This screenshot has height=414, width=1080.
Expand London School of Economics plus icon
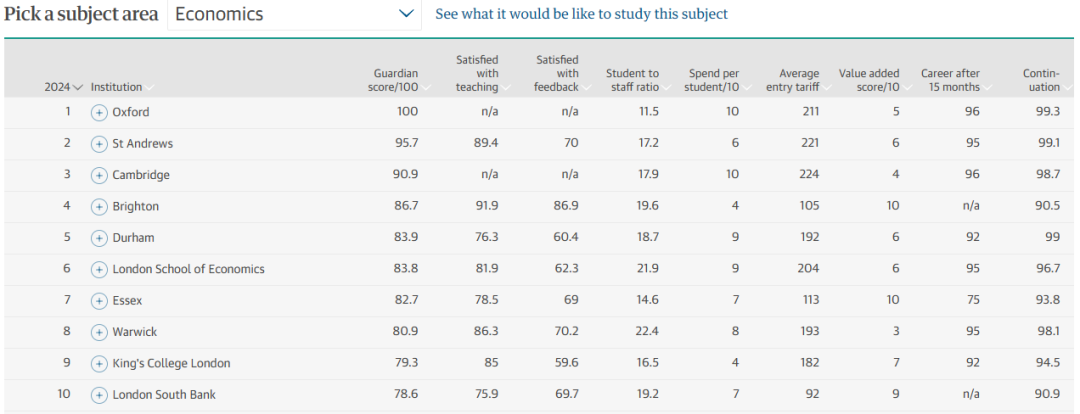point(99,269)
